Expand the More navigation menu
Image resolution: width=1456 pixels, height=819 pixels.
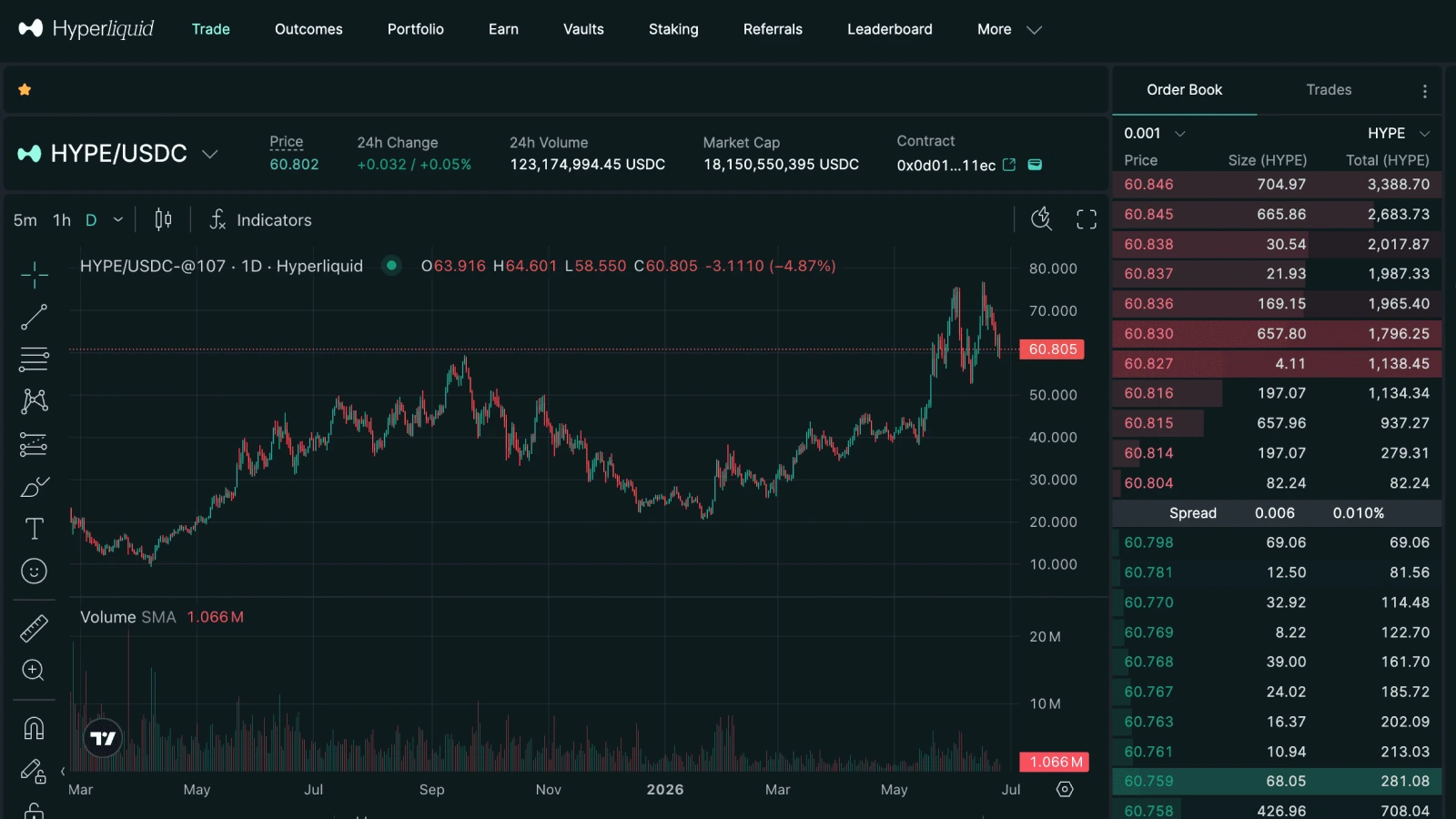[1008, 29]
